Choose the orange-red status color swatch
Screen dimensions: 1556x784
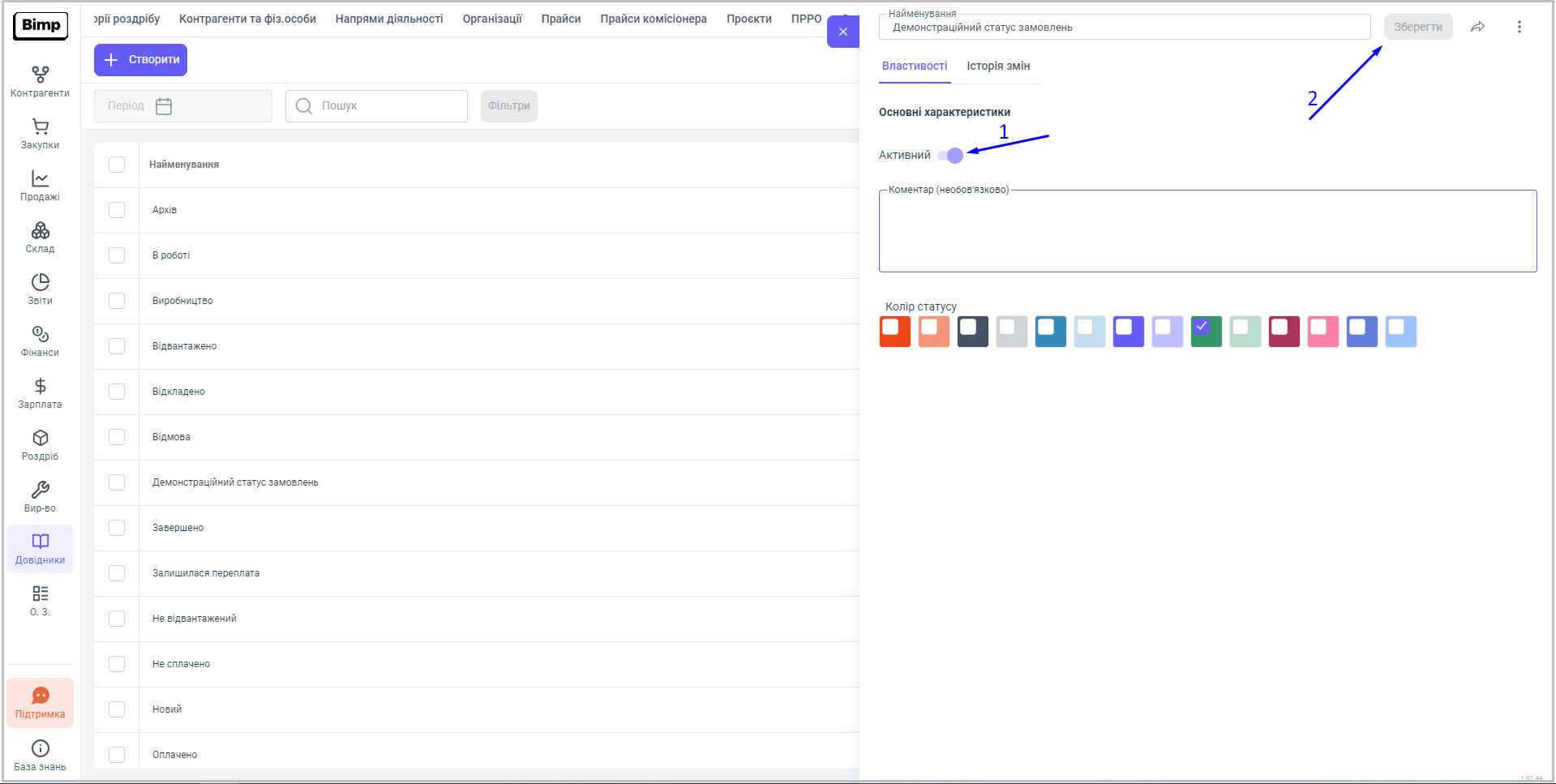click(894, 332)
